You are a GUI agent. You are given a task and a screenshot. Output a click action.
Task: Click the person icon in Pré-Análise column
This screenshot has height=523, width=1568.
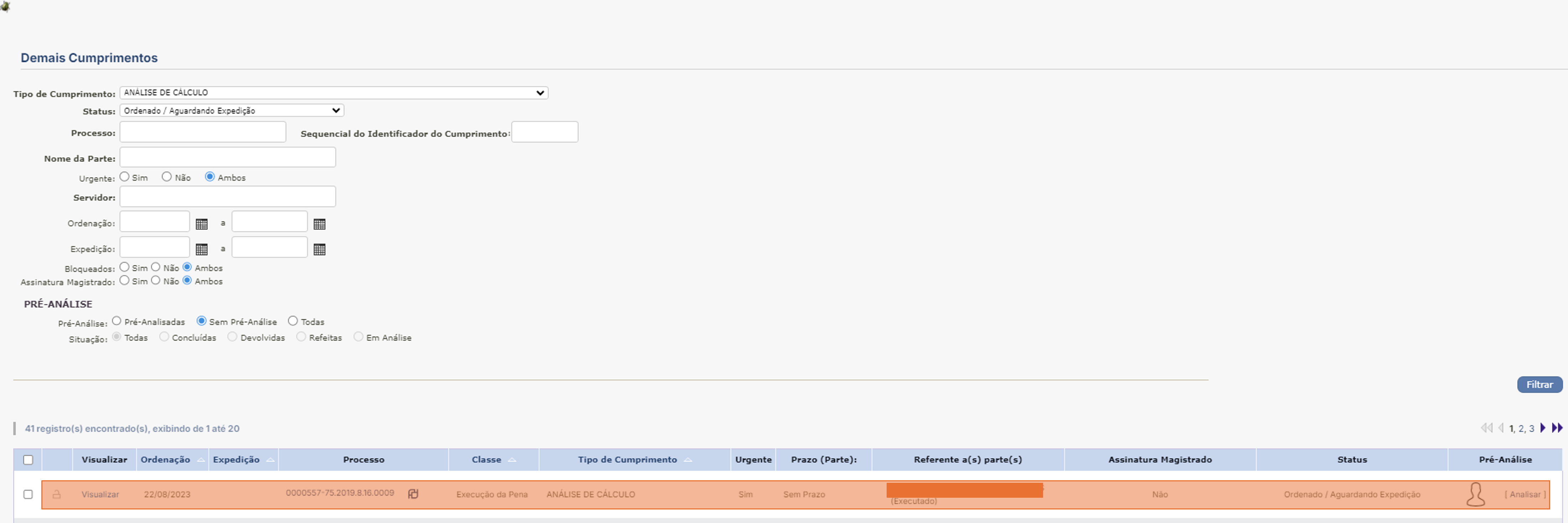point(1475,495)
